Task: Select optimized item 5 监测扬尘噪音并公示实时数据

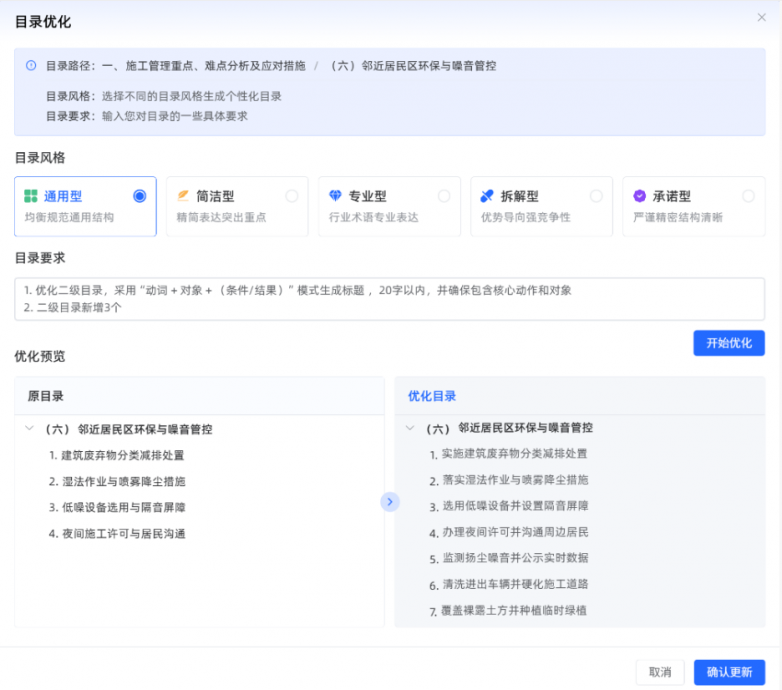Action: tap(509, 558)
